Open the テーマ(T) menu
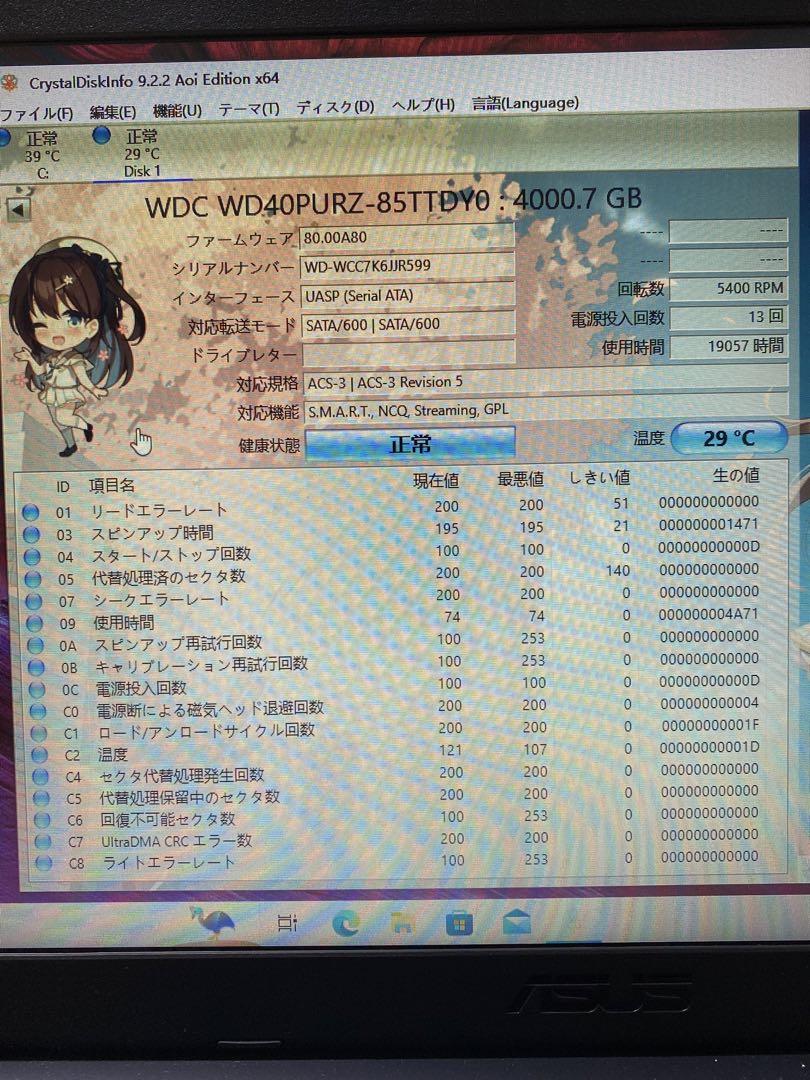The width and height of the screenshot is (810, 1080). 249,109
